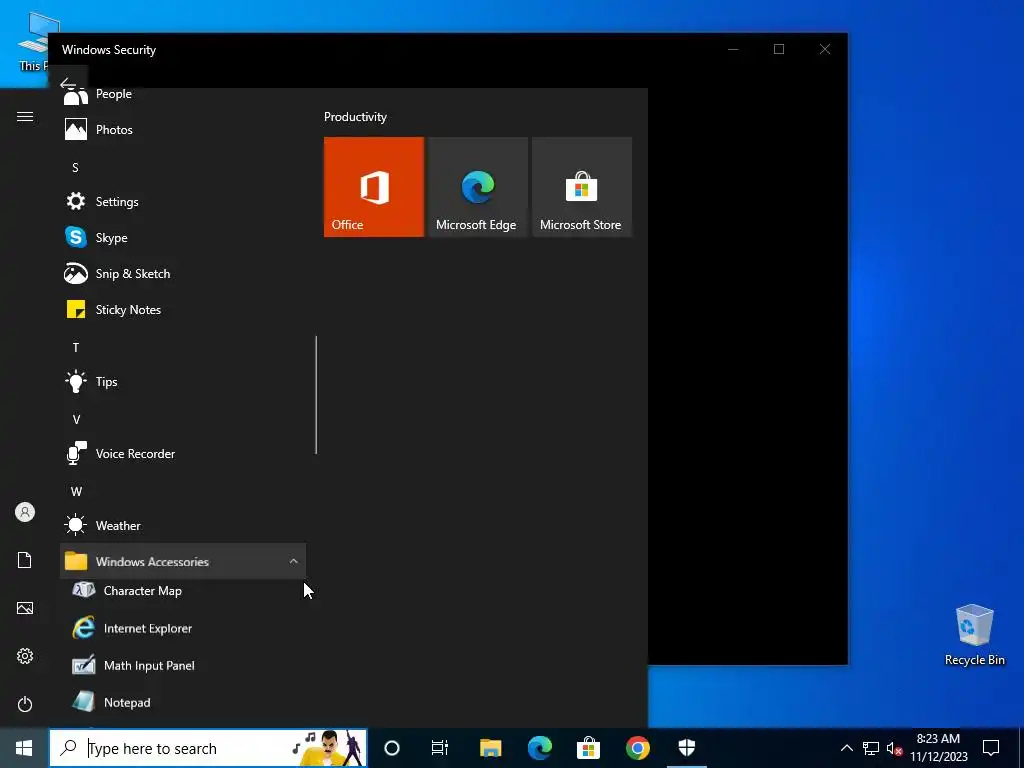The width and height of the screenshot is (1024, 768).
Task: Minimize the Windows Security window
Action: [733, 49]
